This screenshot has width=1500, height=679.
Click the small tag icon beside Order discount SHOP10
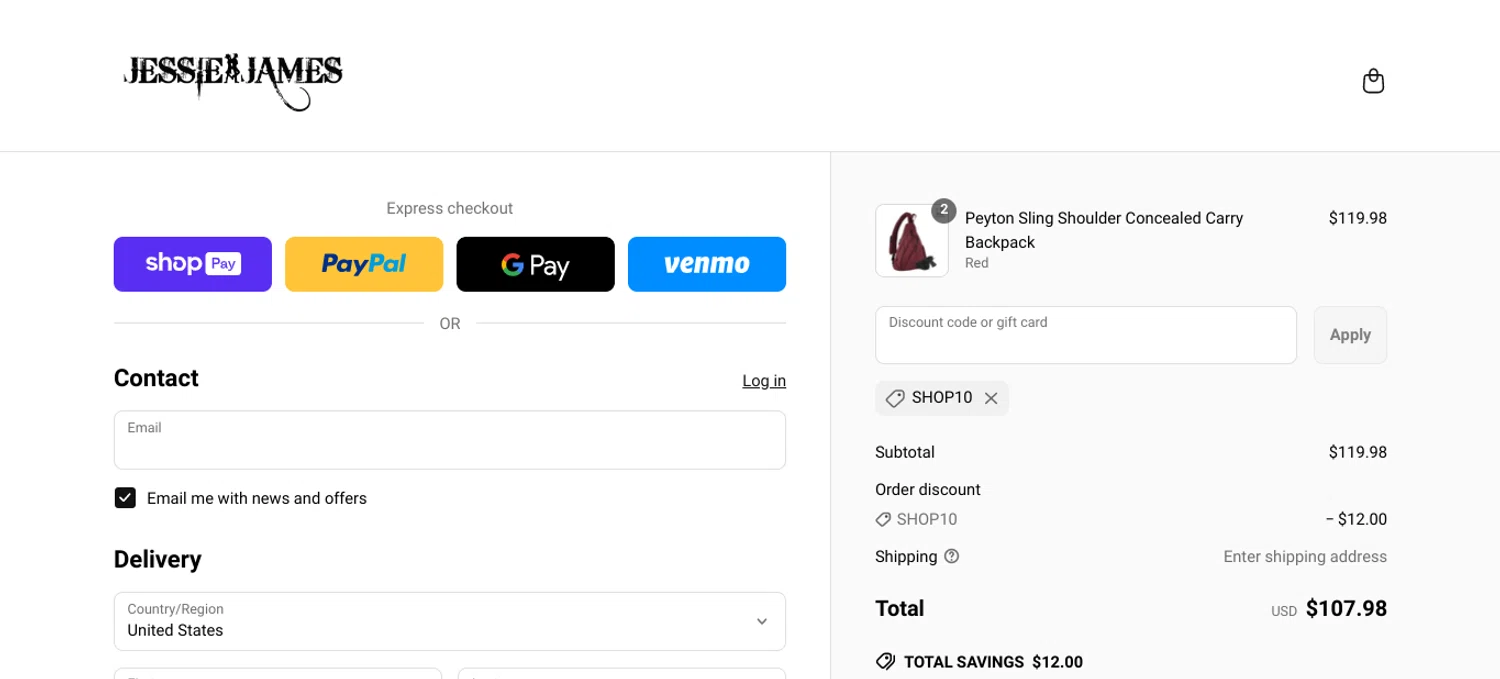tap(883, 519)
